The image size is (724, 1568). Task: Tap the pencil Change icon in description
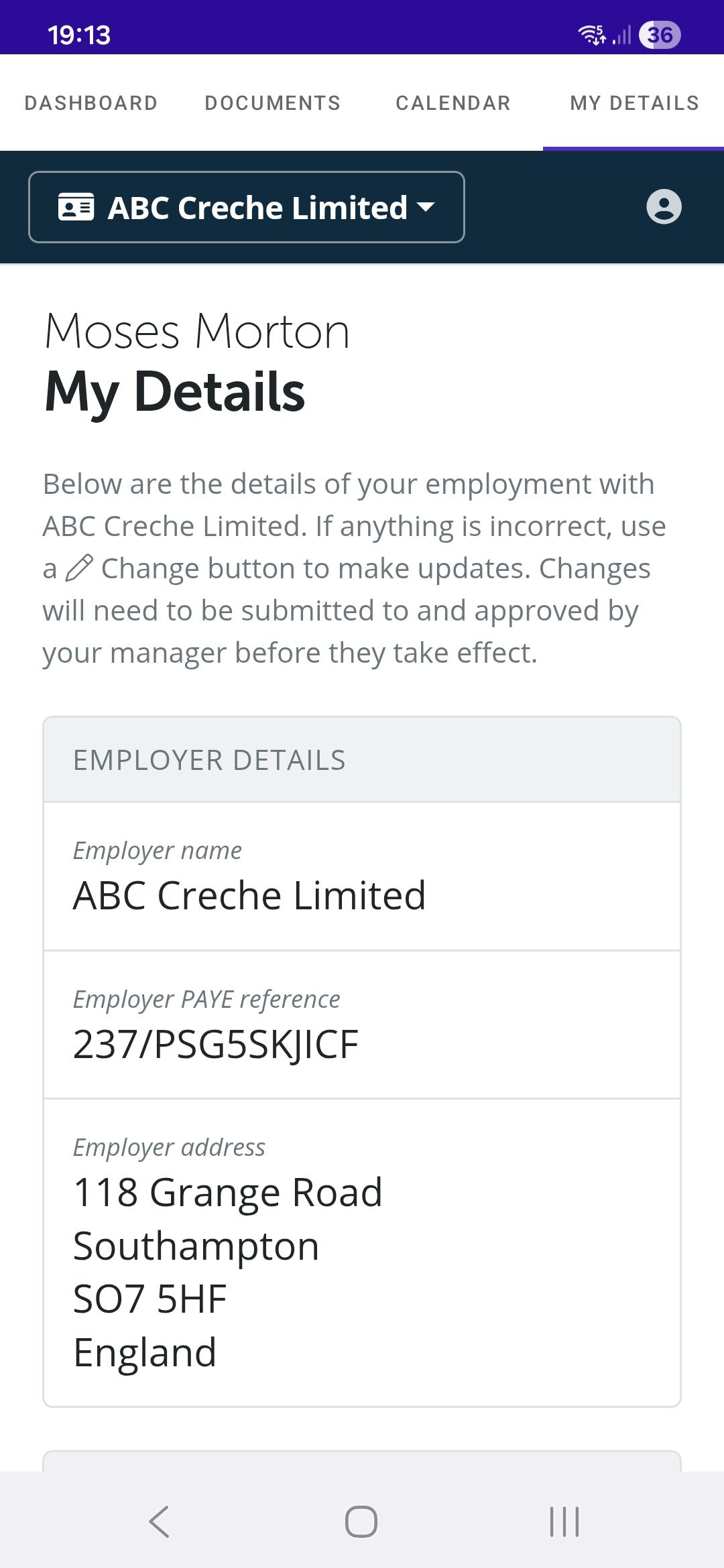tap(79, 568)
